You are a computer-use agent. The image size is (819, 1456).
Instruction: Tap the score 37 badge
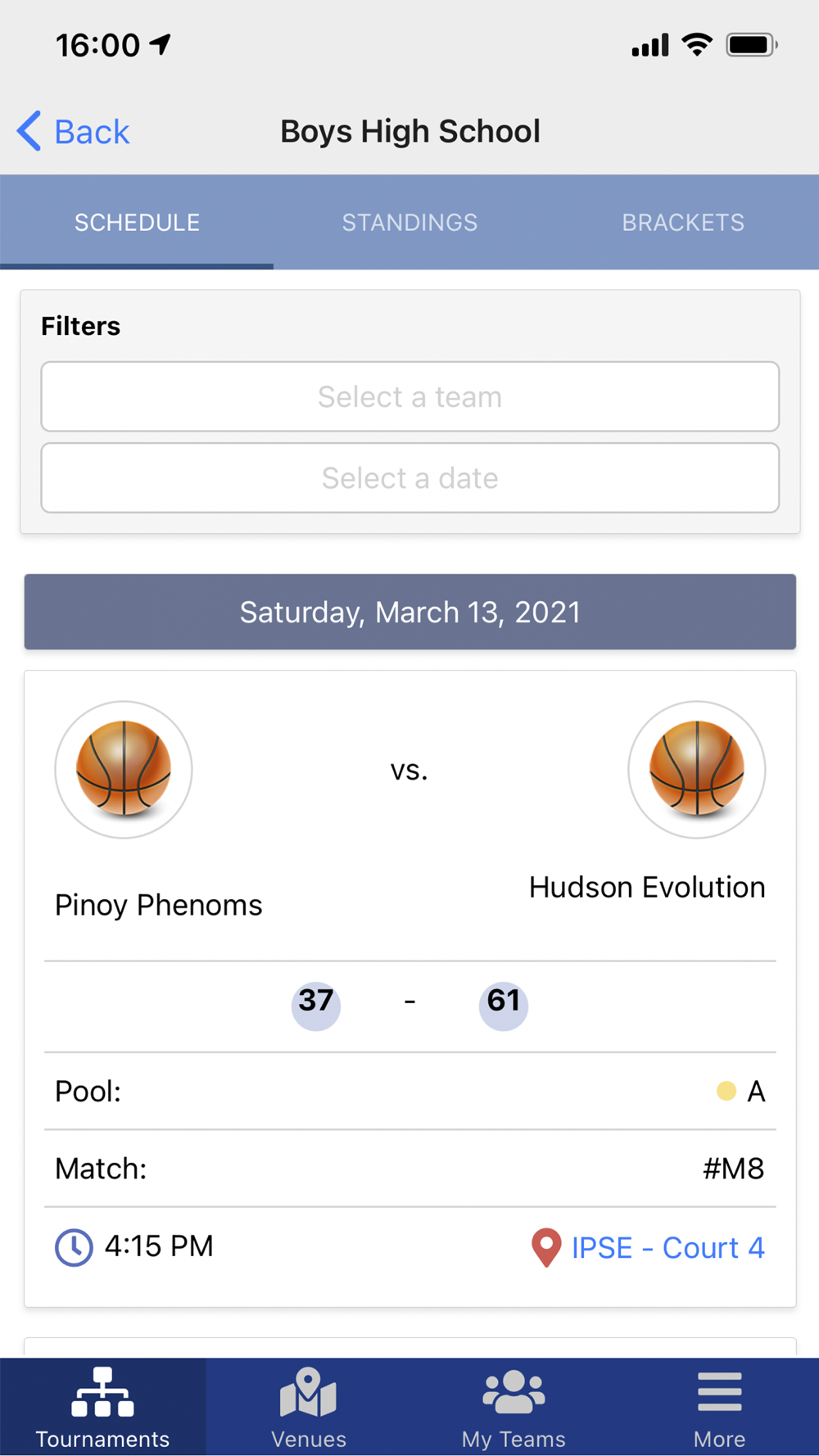pyautogui.click(x=316, y=1005)
